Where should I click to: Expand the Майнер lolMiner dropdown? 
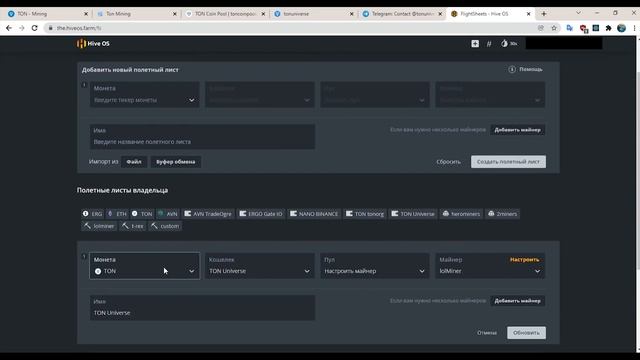[490, 266]
